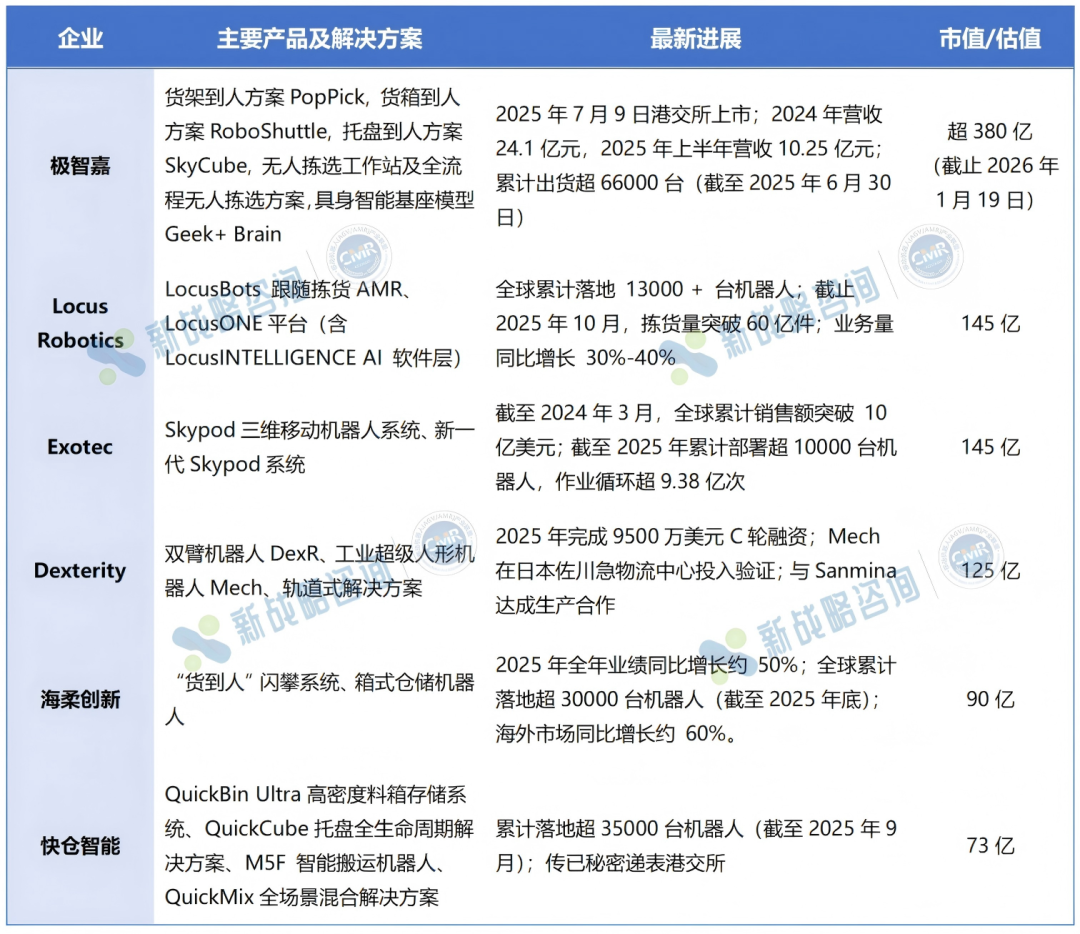Select the 90 亿 valuation cell

pos(989,699)
